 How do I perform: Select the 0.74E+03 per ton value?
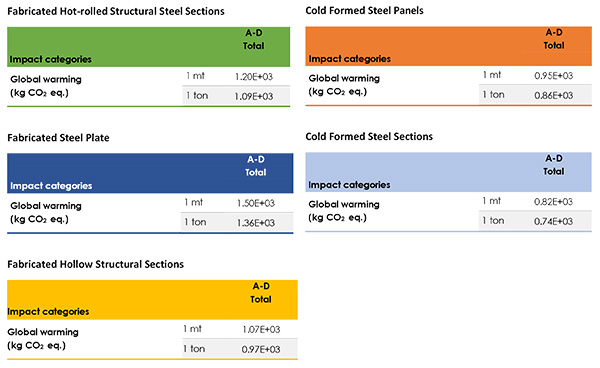pos(553,221)
